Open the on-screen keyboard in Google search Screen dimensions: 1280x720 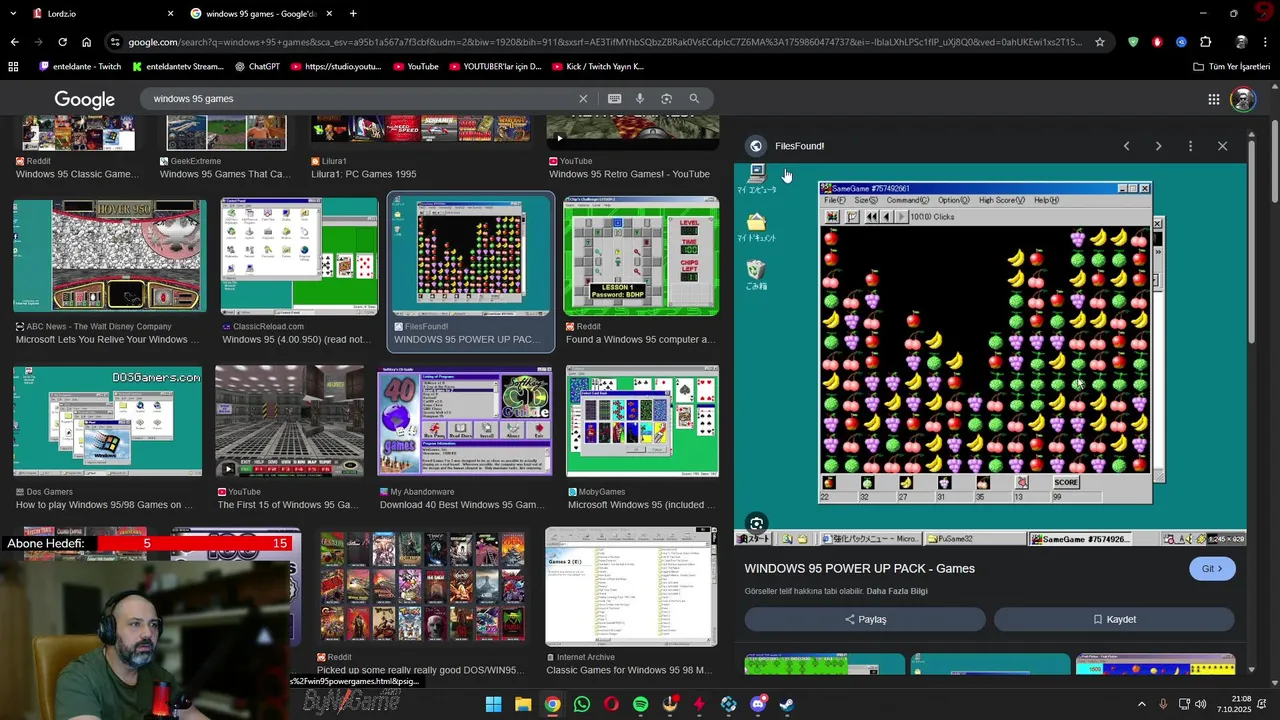(x=614, y=99)
